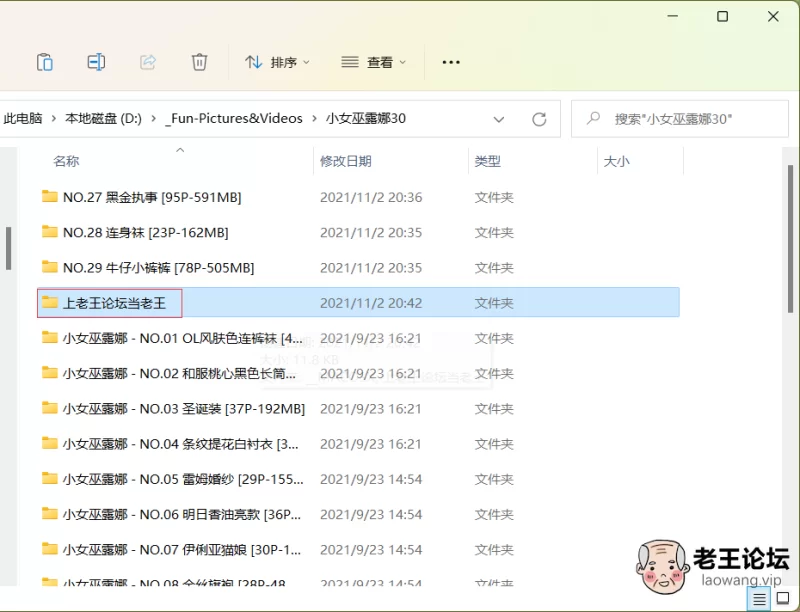Click the magnifier icon in the search box

pyautogui.click(x=592, y=117)
